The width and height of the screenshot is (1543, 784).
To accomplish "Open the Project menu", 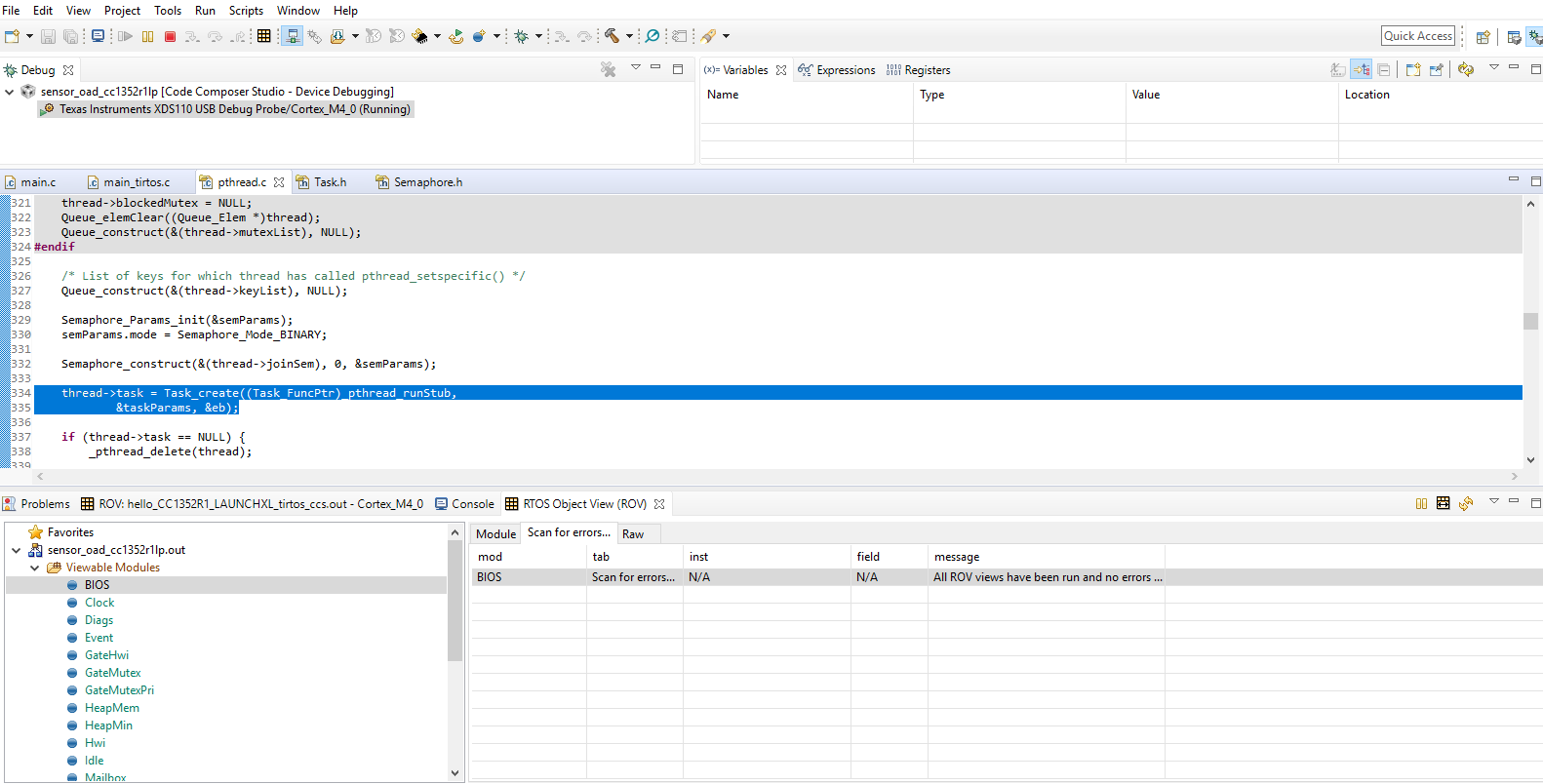I will pos(122,11).
